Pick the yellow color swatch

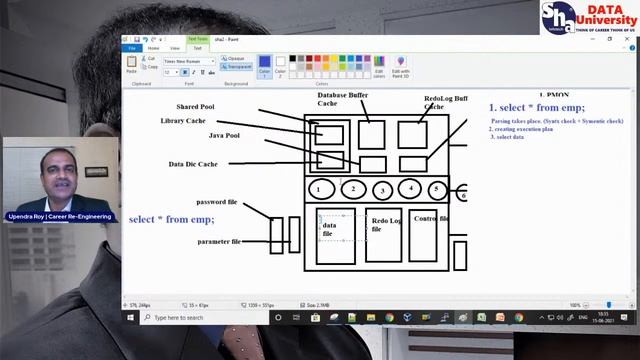[x=334, y=59]
